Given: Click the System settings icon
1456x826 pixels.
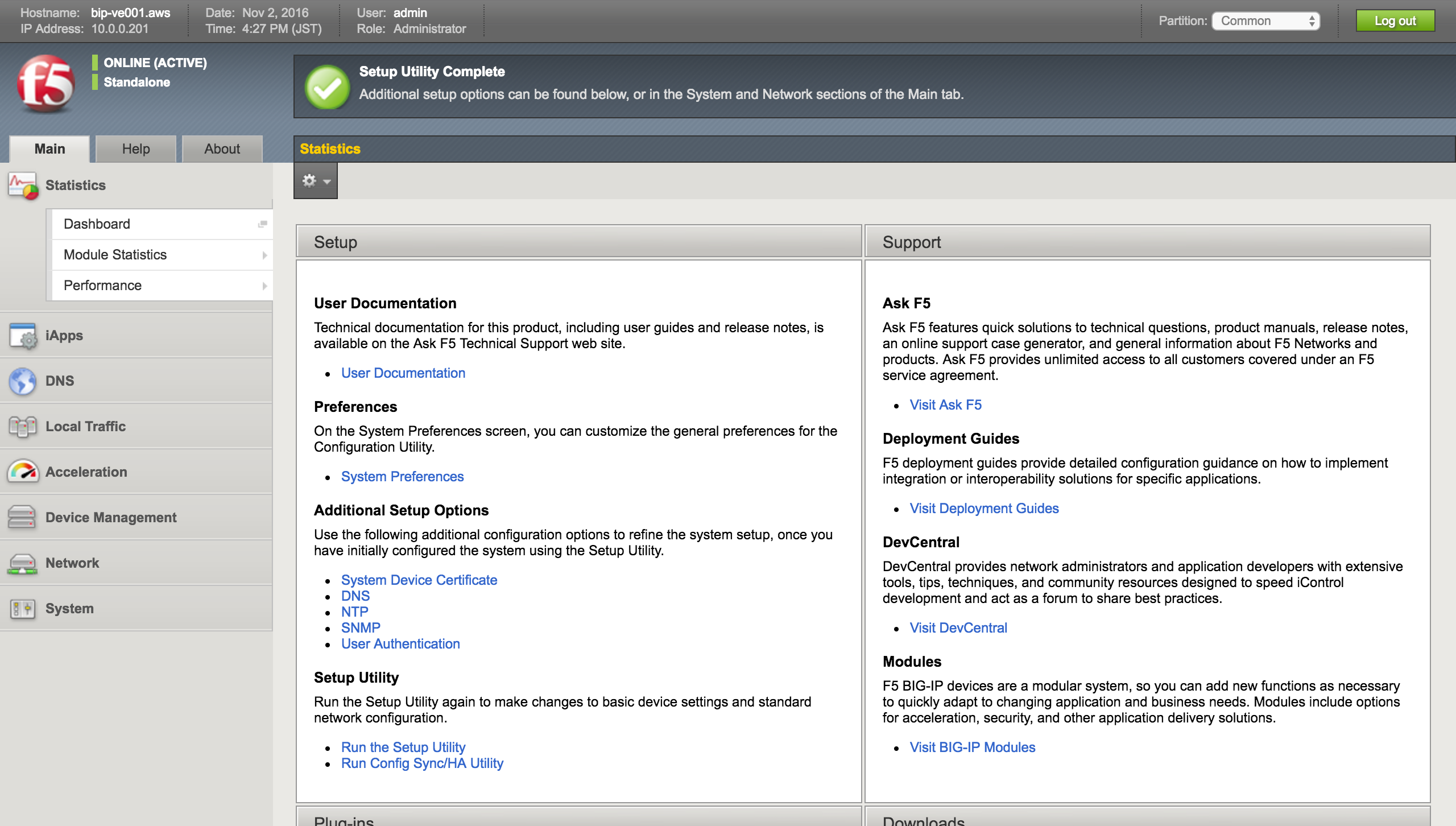Looking at the screenshot, I should point(23,609).
